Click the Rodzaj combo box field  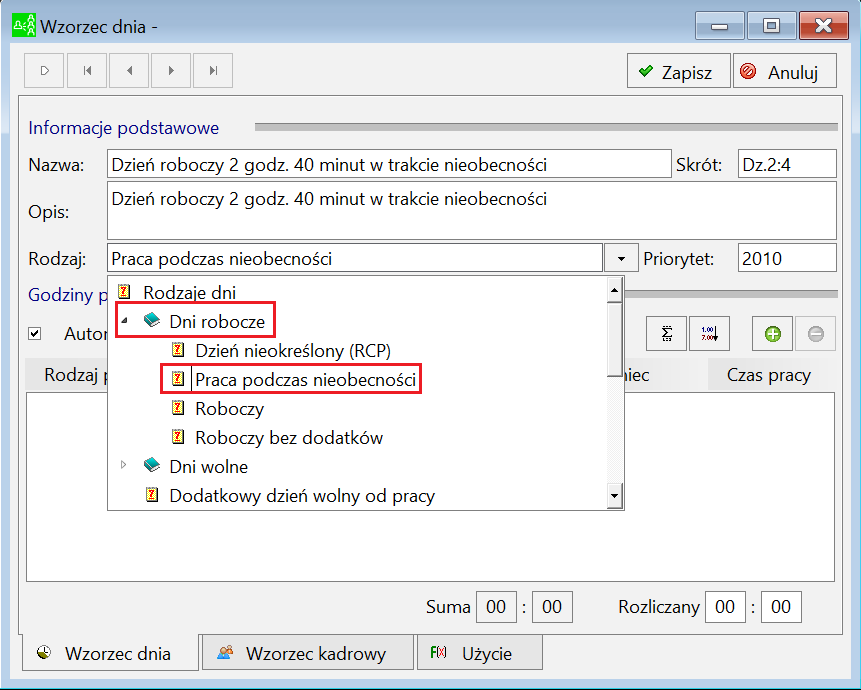[x=355, y=258]
